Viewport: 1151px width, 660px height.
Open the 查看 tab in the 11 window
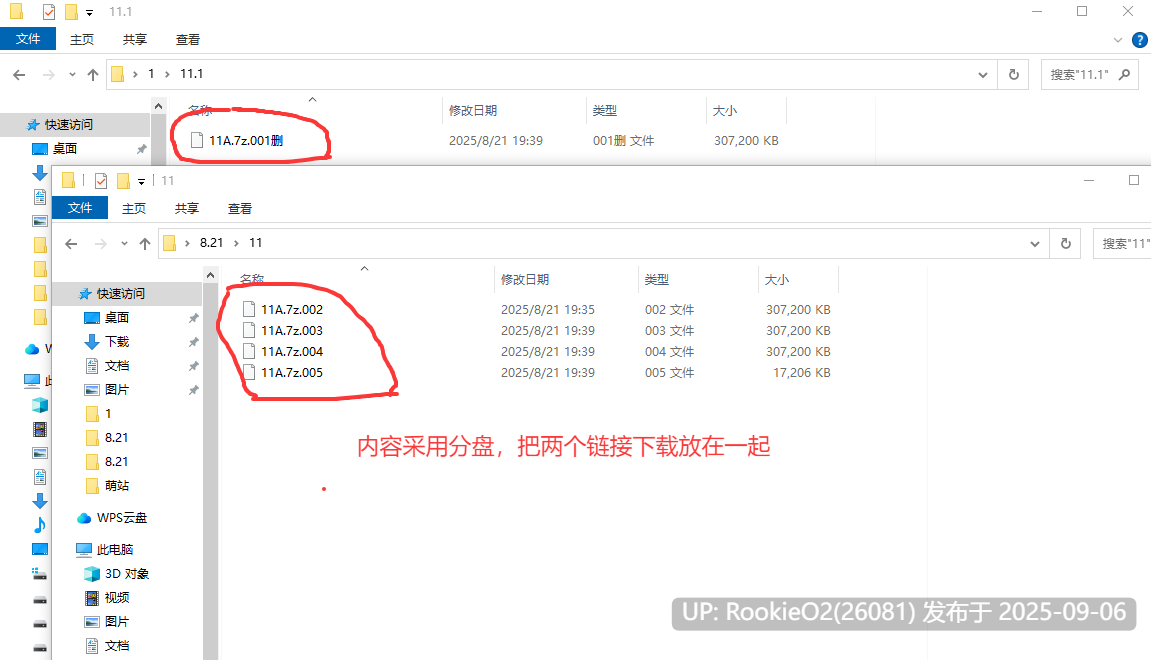[239, 208]
